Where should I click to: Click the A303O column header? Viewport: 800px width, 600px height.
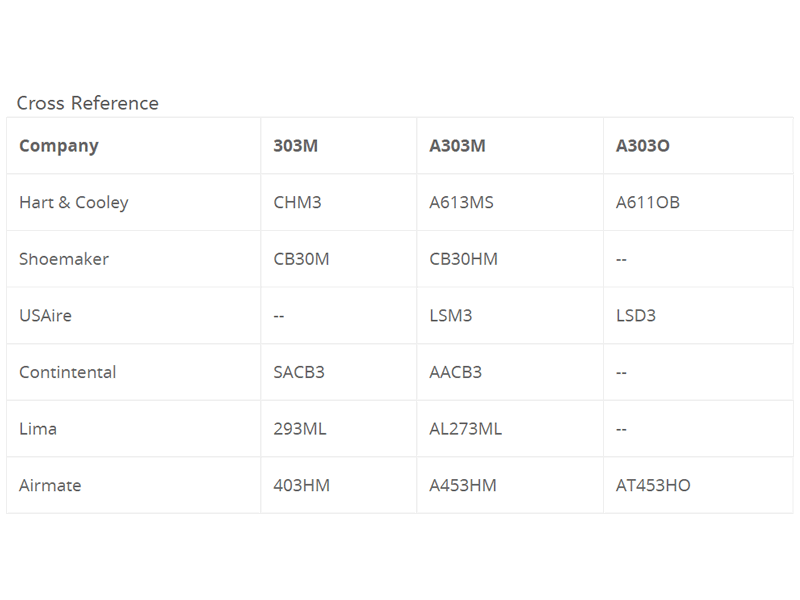click(643, 146)
